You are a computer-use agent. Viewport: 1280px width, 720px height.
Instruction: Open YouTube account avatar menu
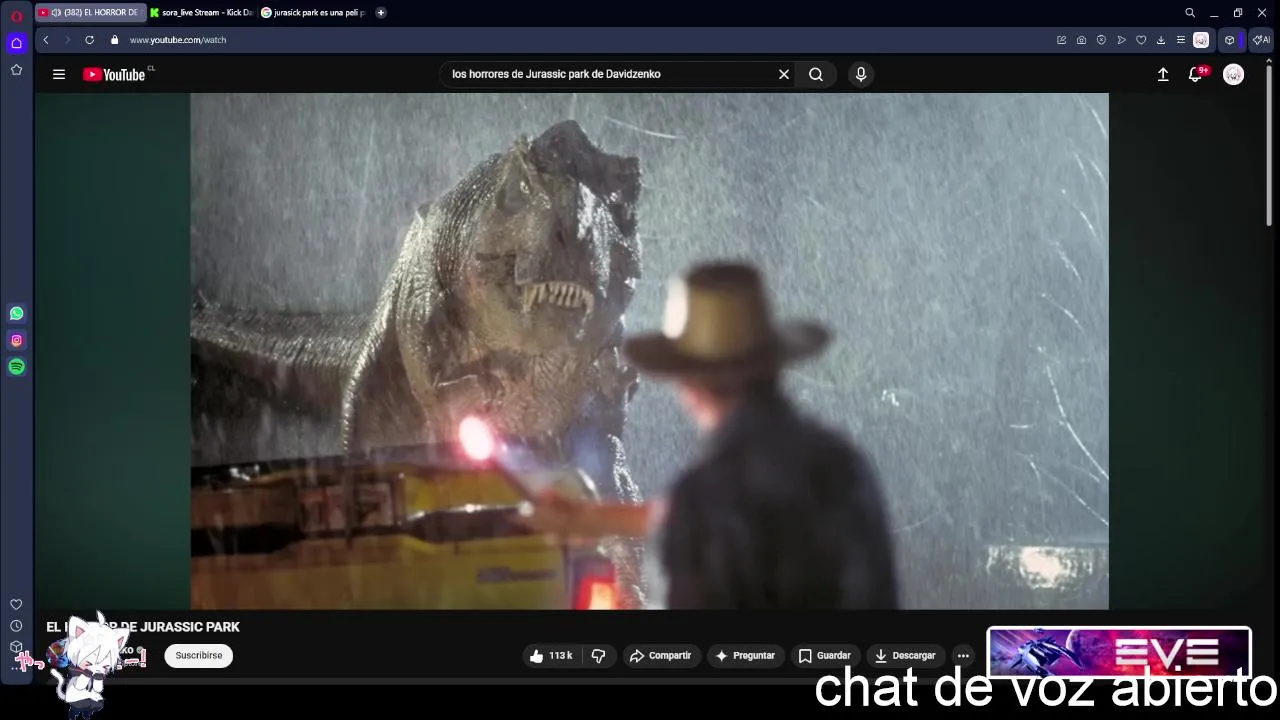tap(1234, 74)
